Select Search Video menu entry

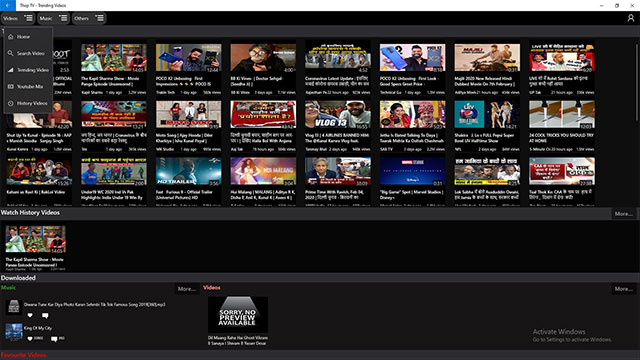tap(28, 53)
